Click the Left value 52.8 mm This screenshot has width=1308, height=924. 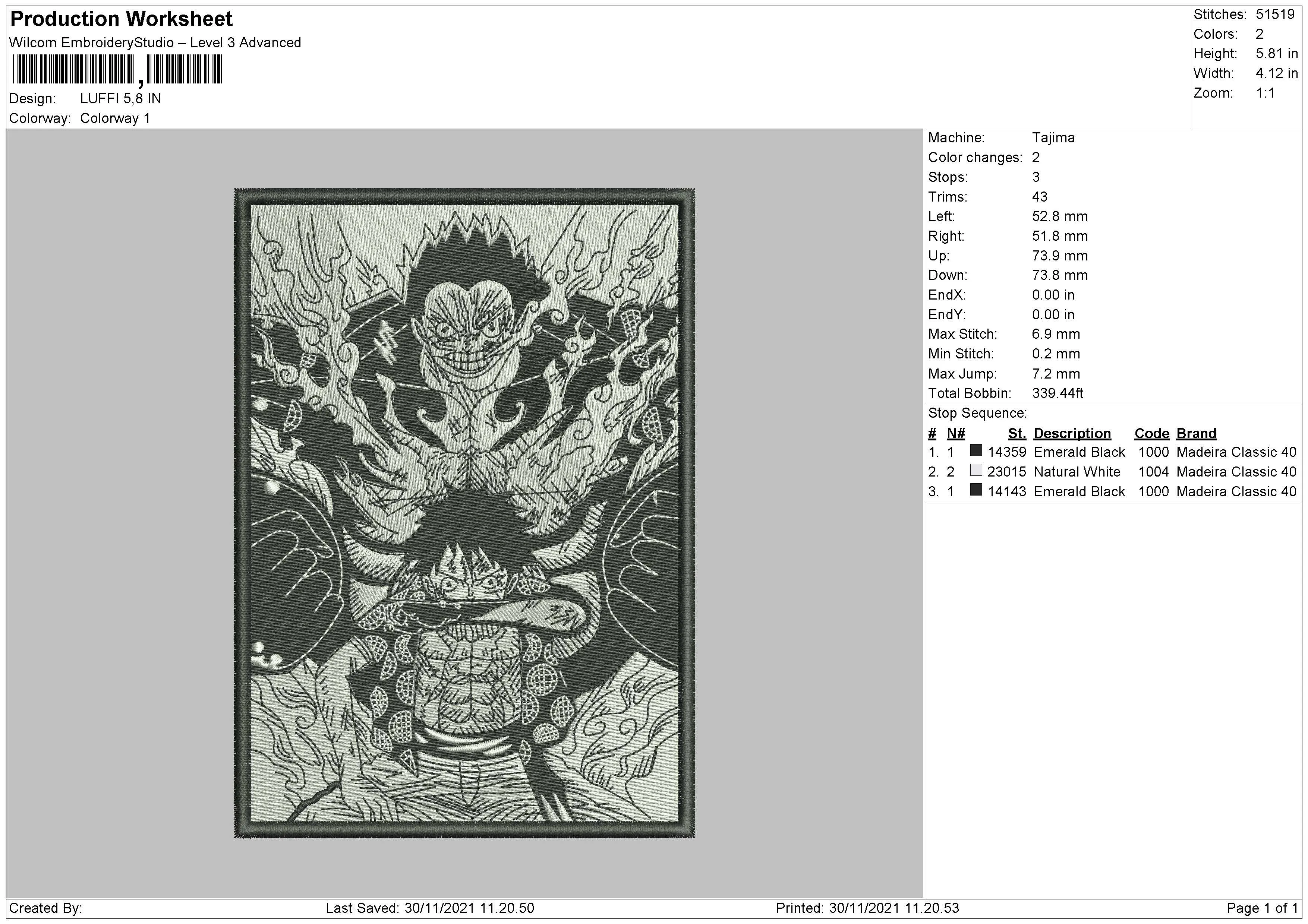[x=1060, y=216]
